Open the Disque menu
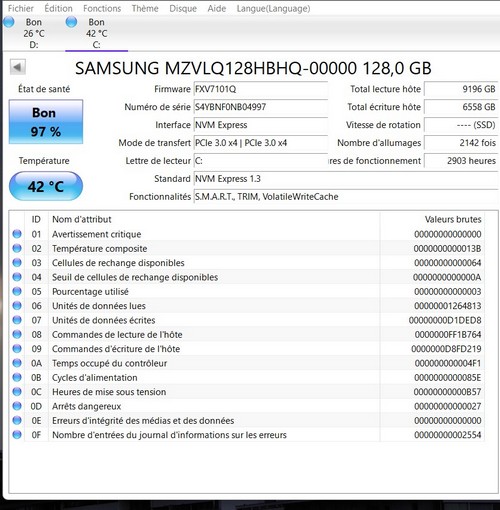 [x=183, y=8]
